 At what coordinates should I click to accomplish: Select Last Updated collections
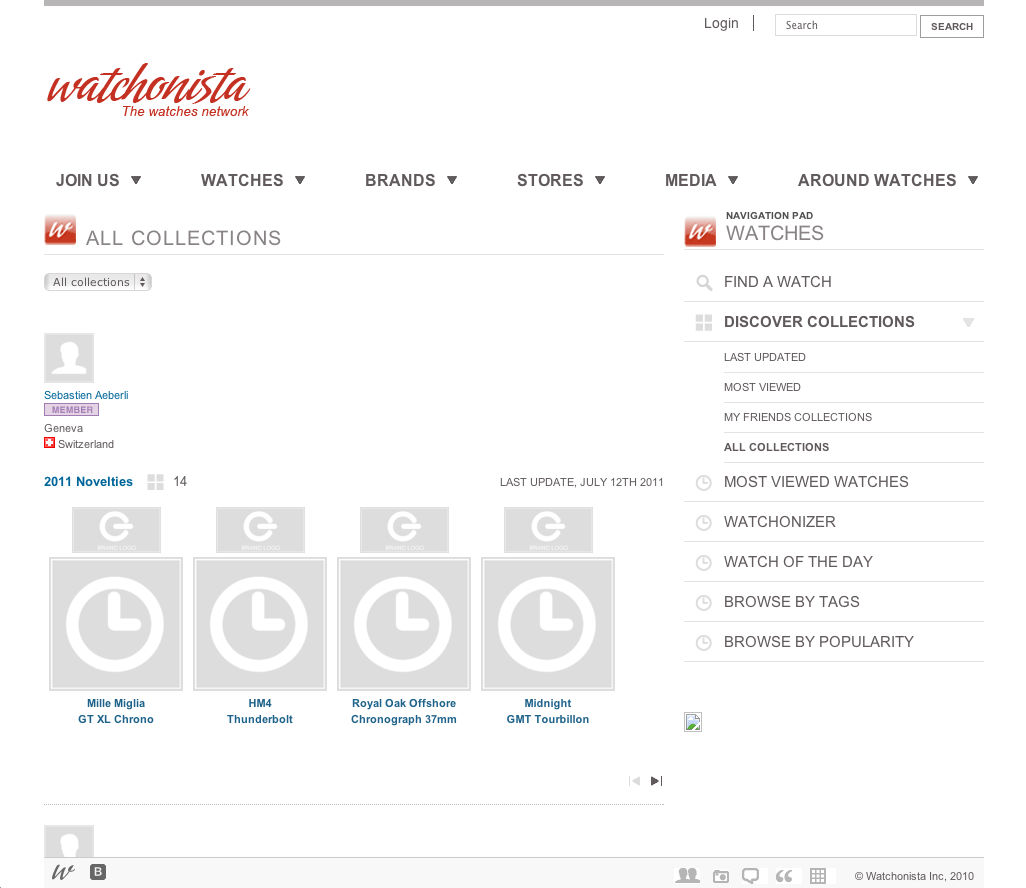coord(764,357)
